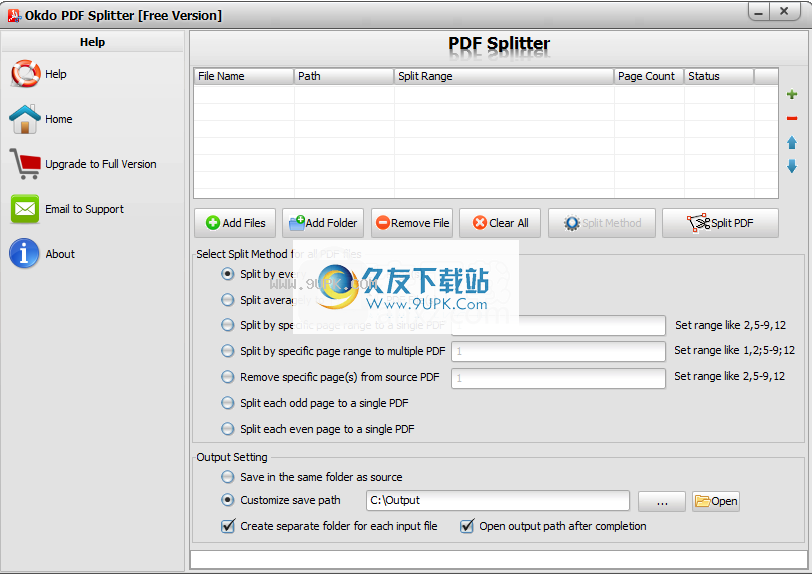Screen dimensions: 812x574
Task: Select Split each even page option
Action: pyautogui.click(x=227, y=428)
